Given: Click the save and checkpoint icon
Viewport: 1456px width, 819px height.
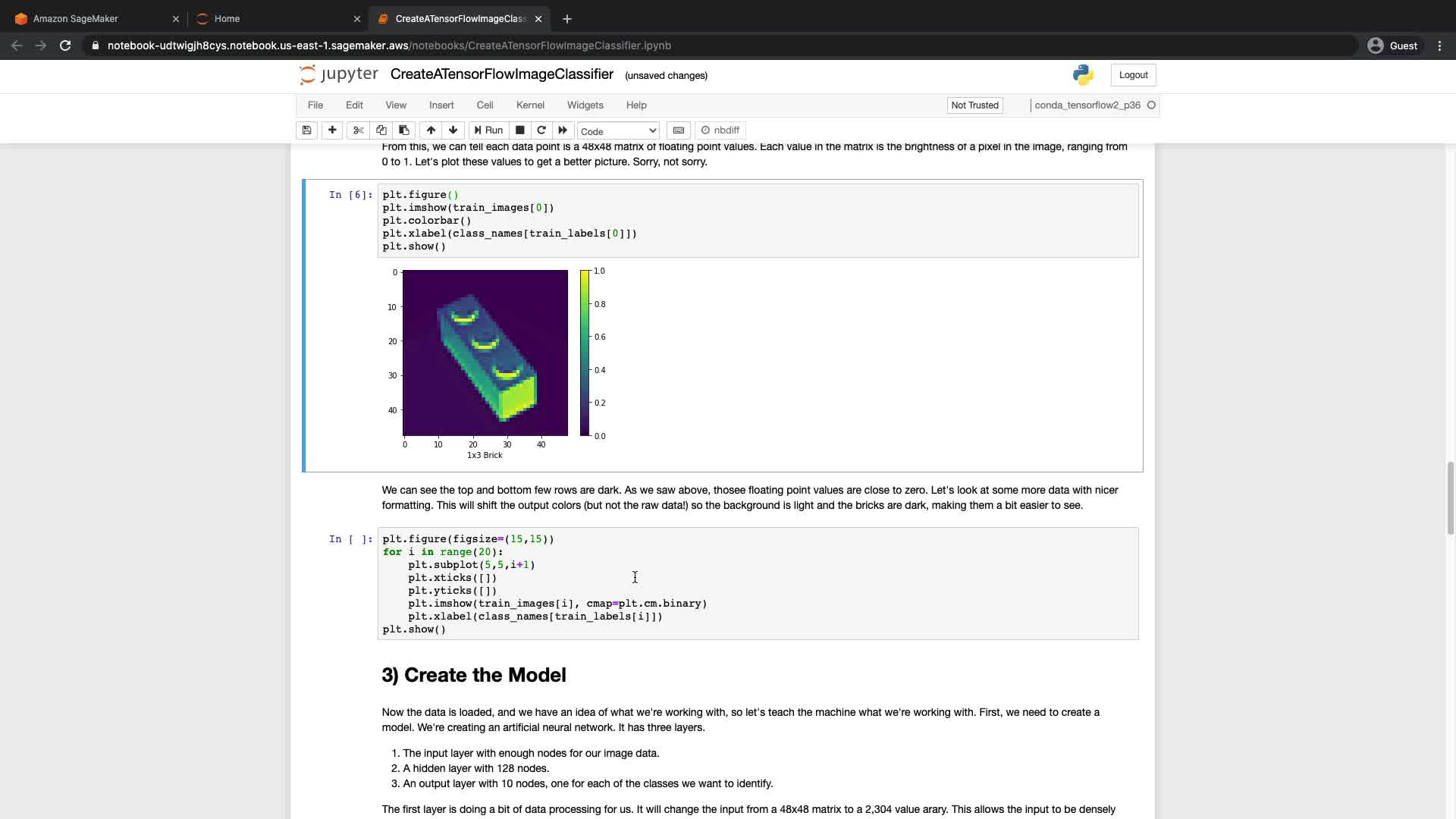Looking at the screenshot, I should tap(306, 130).
